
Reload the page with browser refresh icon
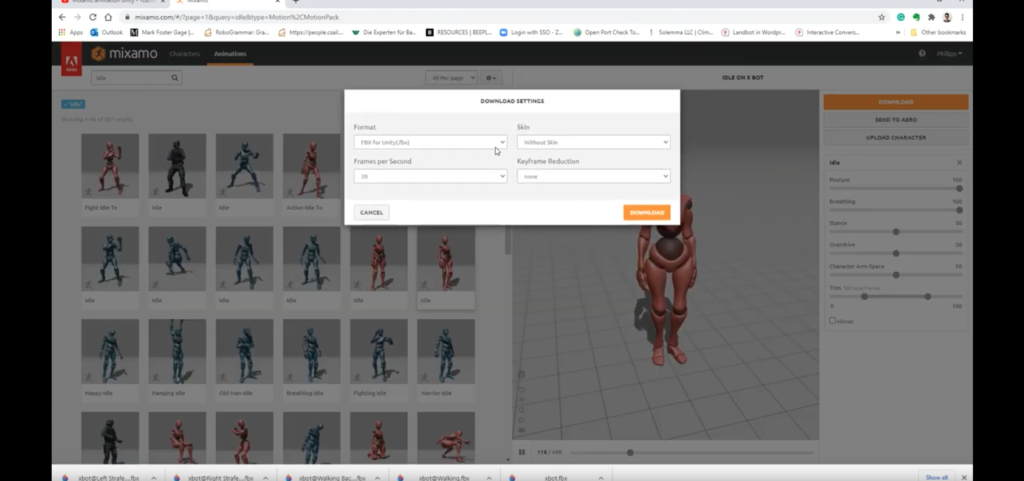tap(93, 17)
